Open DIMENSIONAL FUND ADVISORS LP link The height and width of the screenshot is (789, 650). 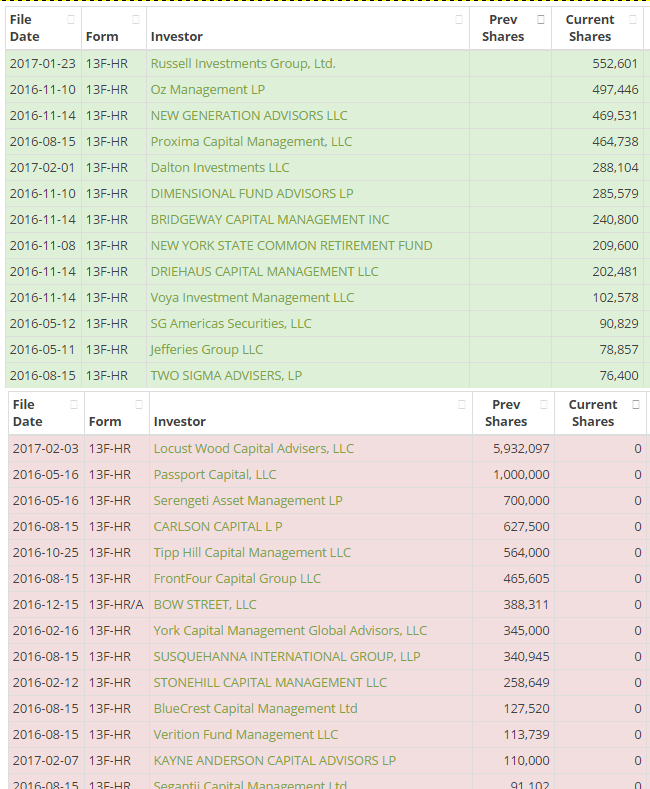tap(252, 194)
